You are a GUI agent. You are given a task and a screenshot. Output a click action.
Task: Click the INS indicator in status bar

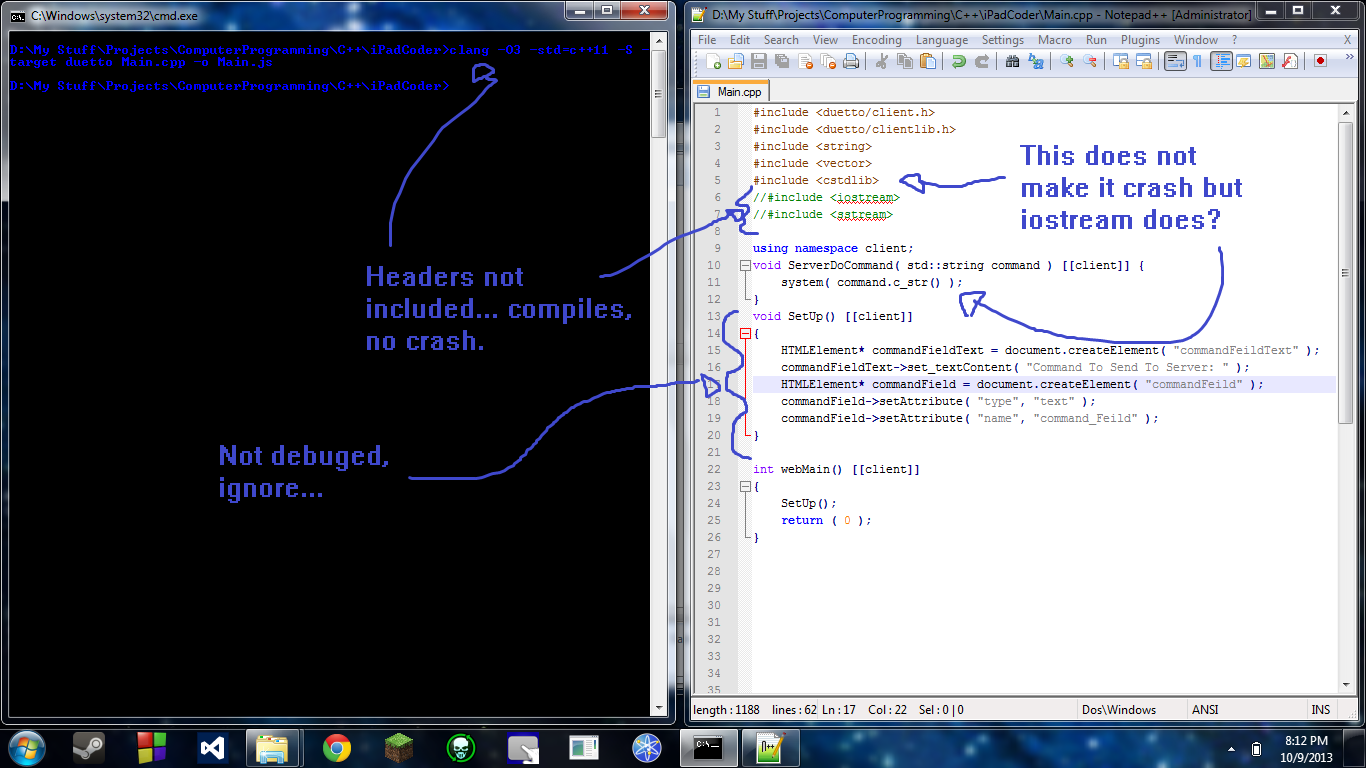tap(1320, 710)
